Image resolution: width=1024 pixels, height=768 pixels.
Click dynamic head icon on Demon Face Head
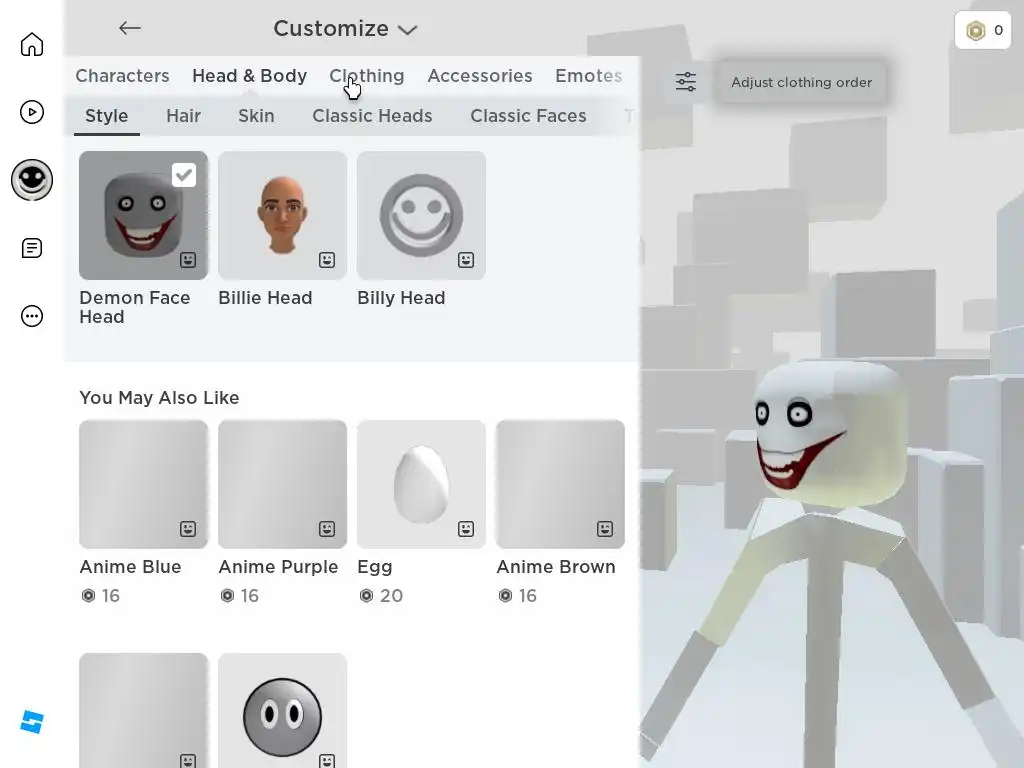tap(188, 260)
